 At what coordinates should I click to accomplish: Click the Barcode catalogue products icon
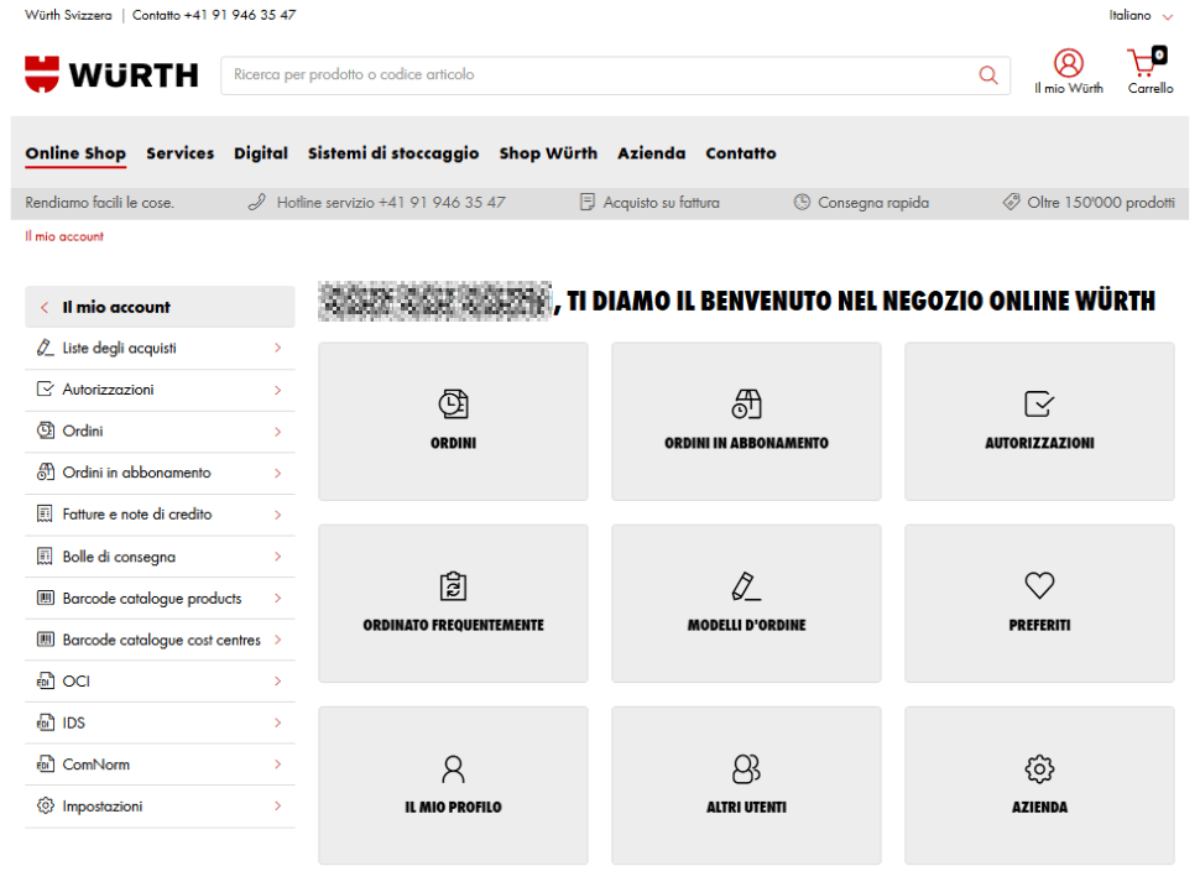(x=45, y=598)
